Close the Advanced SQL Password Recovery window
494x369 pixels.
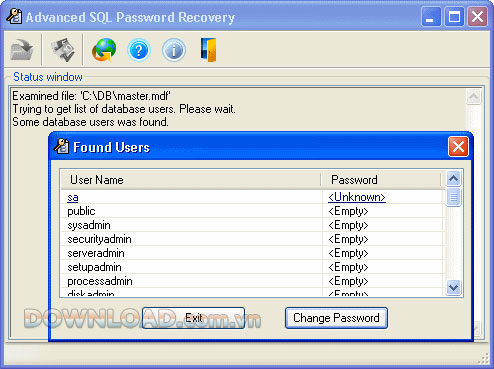point(477,17)
